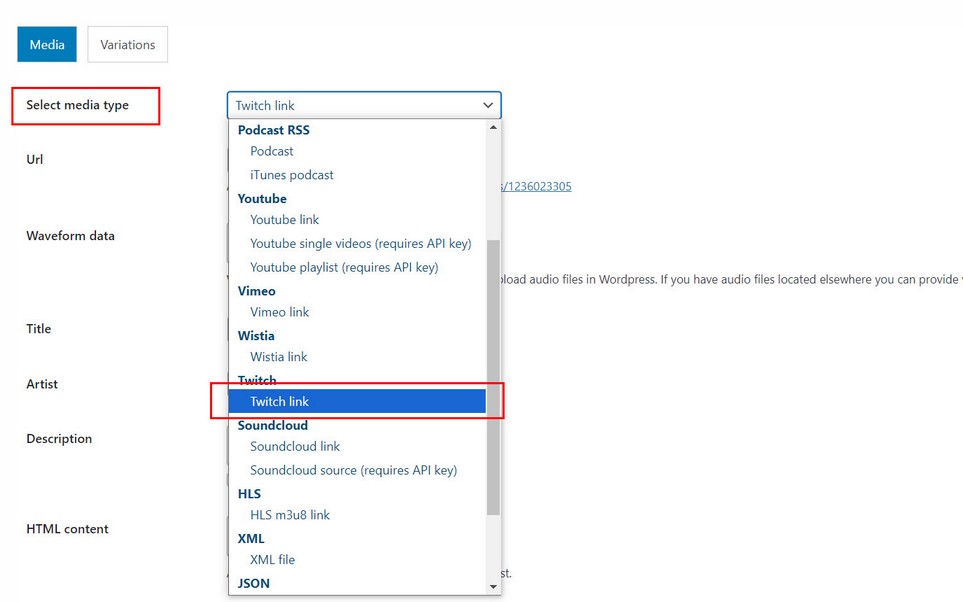The width and height of the screenshot is (963, 602).
Task: Click the dropdown list scroll down arrow
Action: pos(493,587)
